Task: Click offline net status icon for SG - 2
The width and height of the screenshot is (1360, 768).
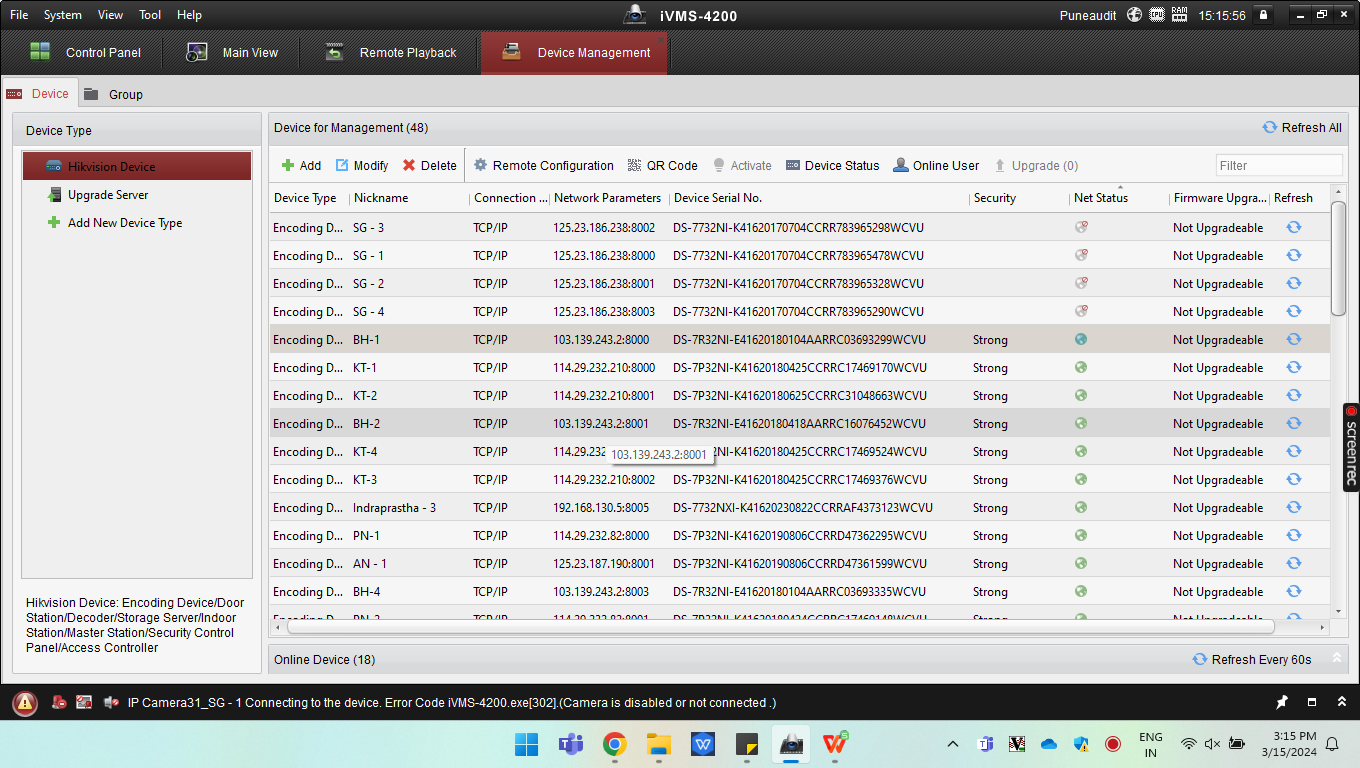Action: pos(1081,283)
